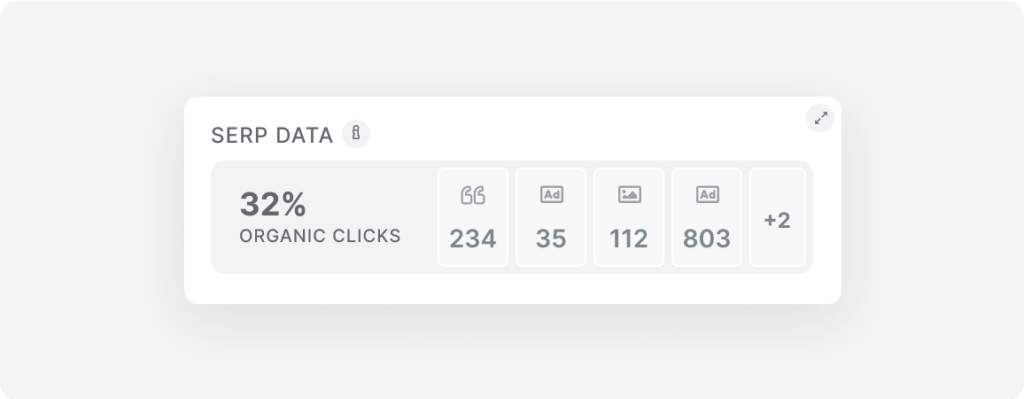Select the image results tile showing 112
This screenshot has height=399, width=1024.
629,217
